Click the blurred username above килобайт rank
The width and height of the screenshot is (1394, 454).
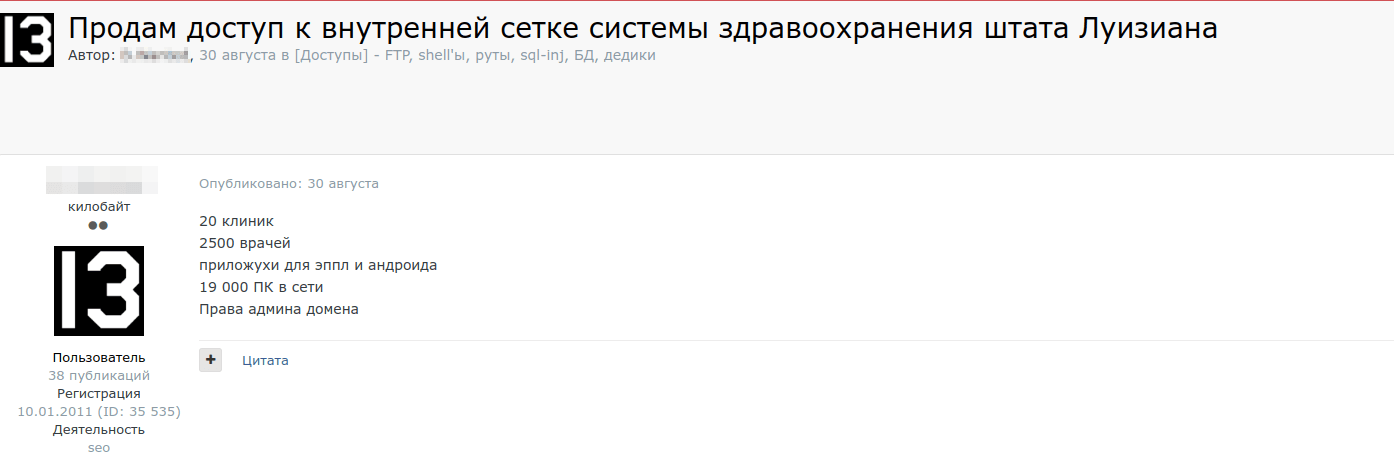click(x=101, y=181)
